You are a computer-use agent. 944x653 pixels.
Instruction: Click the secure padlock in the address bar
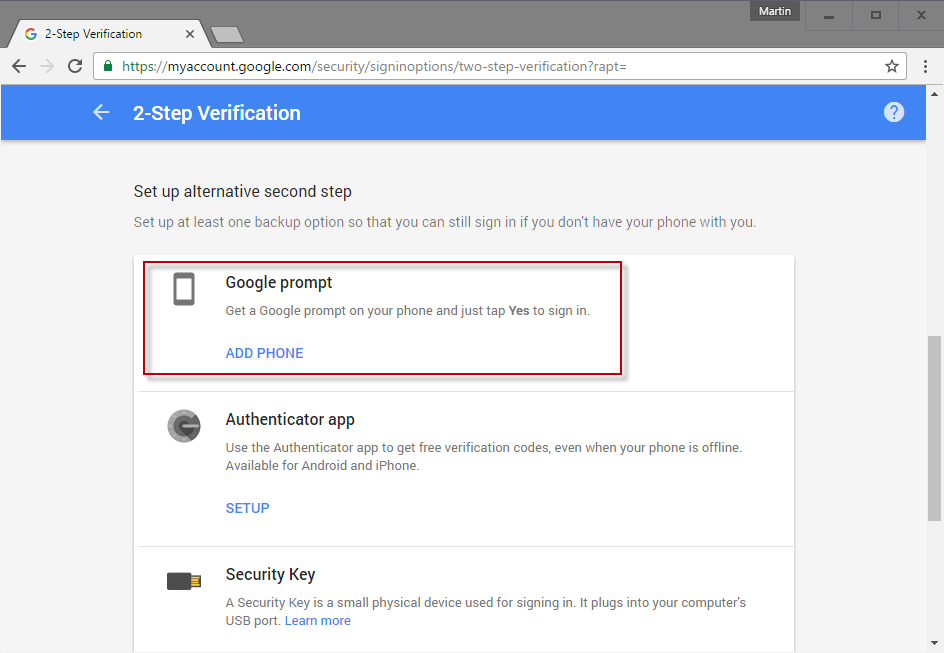tap(106, 66)
